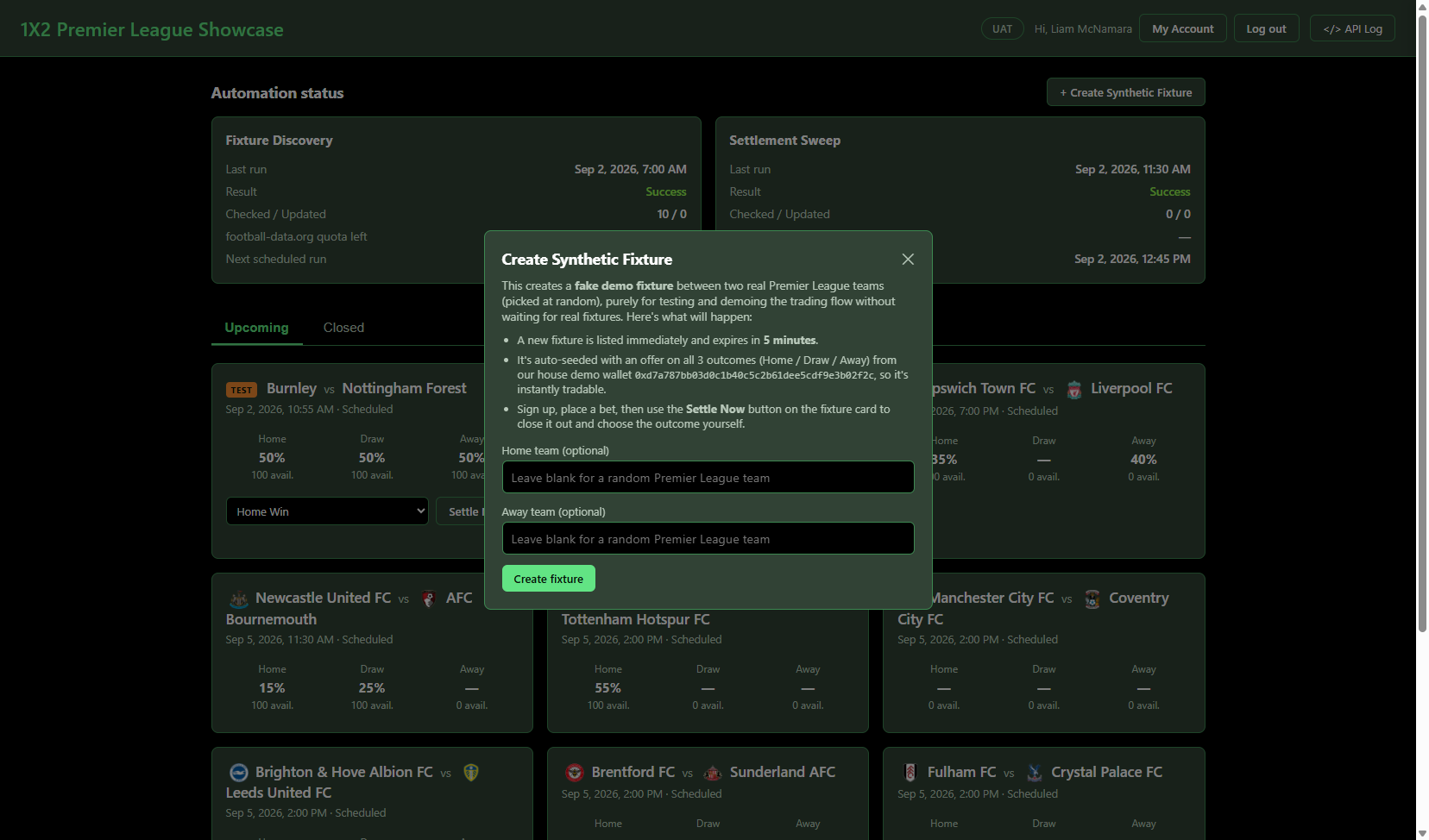The height and width of the screenshot is (840, 1429).
Task: Click the football-data.org quota left label
Action: [x=297, y=236]
